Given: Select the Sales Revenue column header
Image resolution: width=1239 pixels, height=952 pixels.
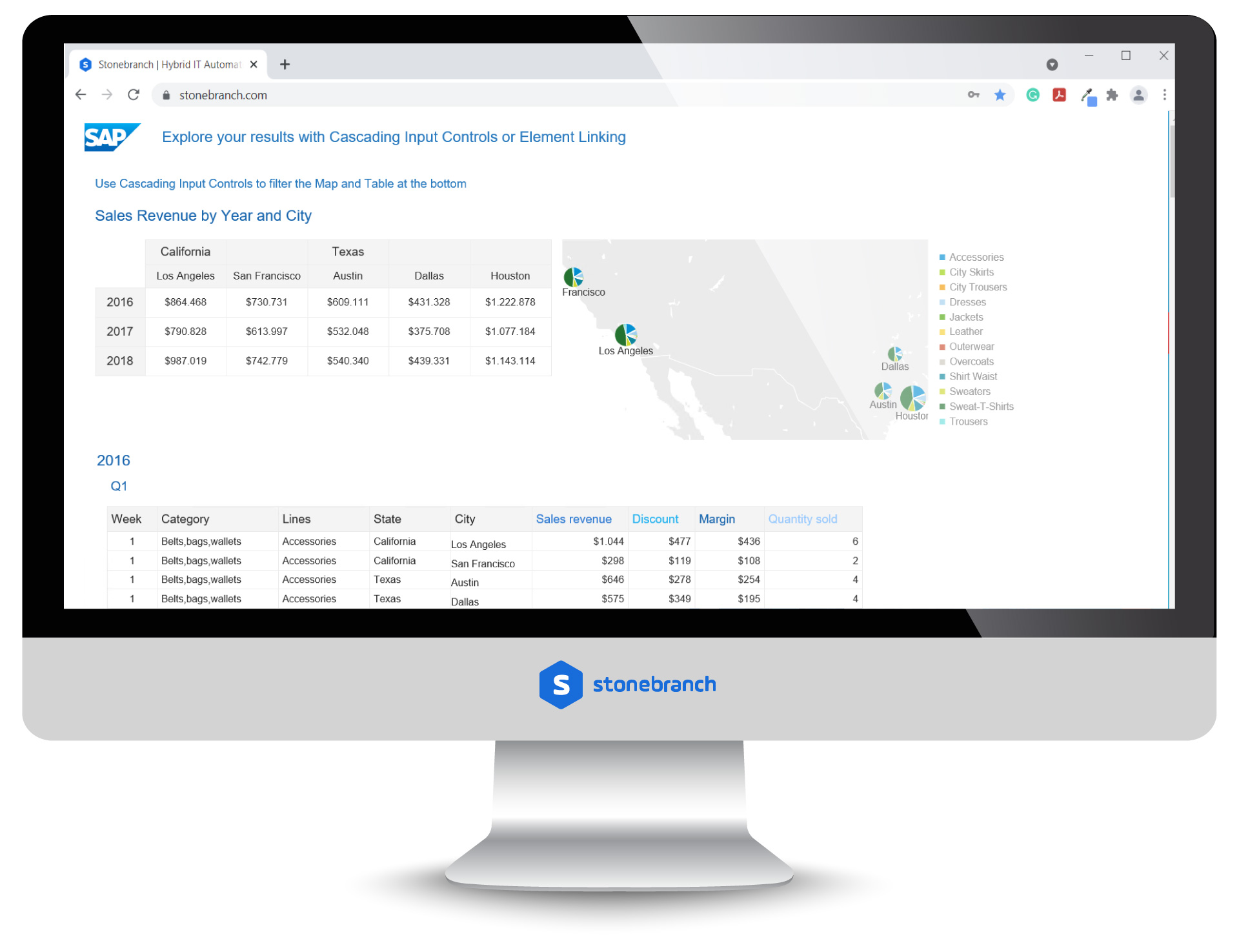Looking at the screenshot, I should [572, 519].
